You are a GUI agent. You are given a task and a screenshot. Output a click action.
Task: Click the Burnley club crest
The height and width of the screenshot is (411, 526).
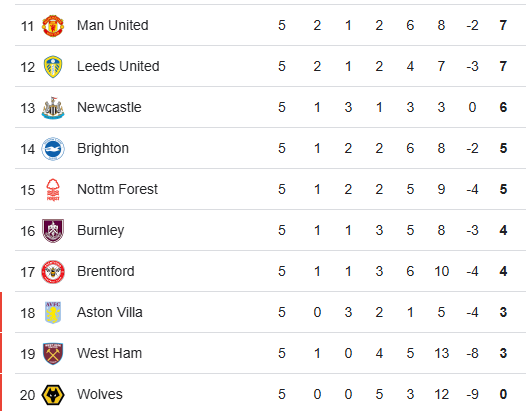pyautogui.click(x=53, y=230)
